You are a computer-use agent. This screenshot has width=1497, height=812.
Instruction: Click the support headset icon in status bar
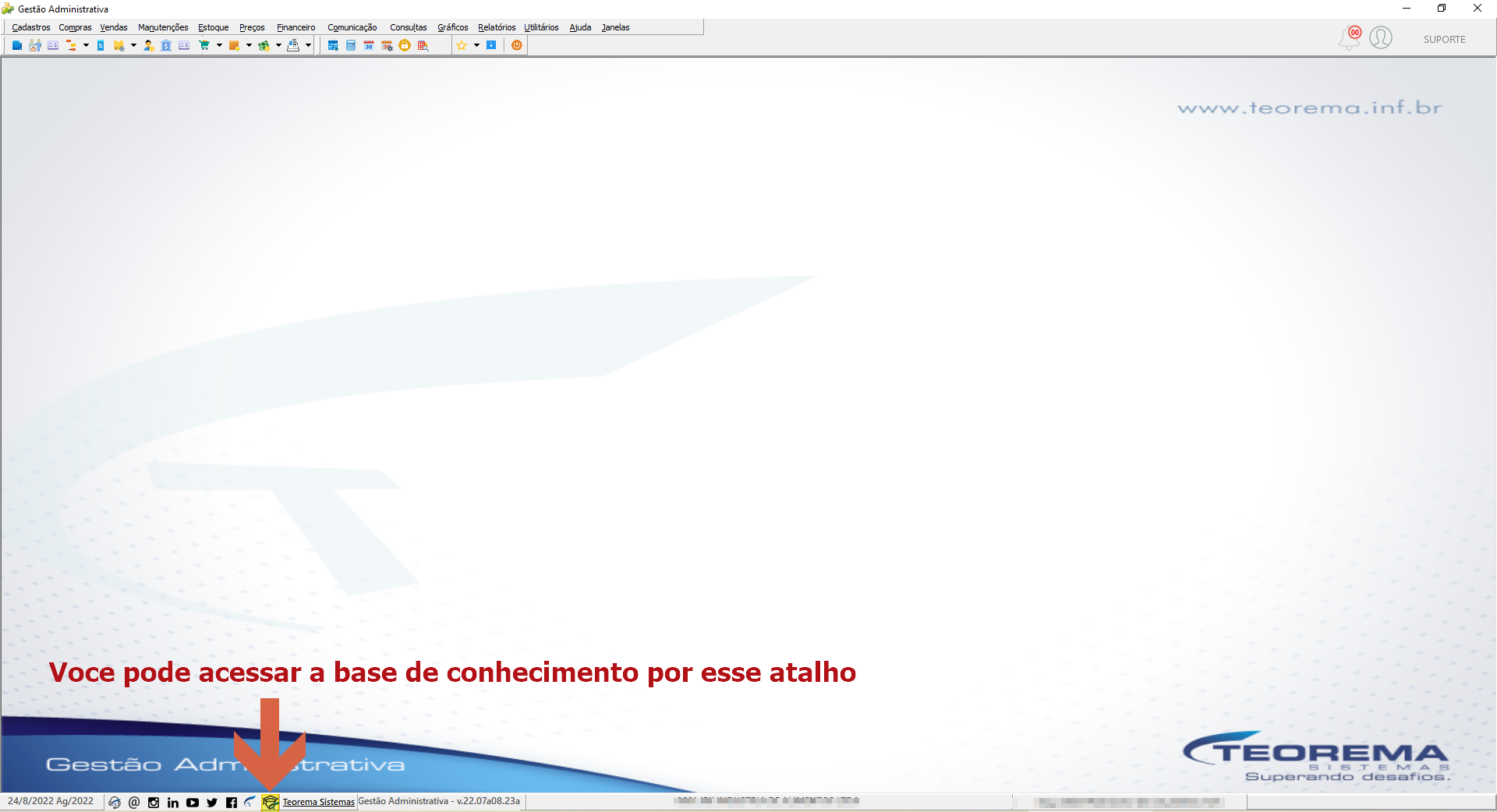(x=115, y=803)
